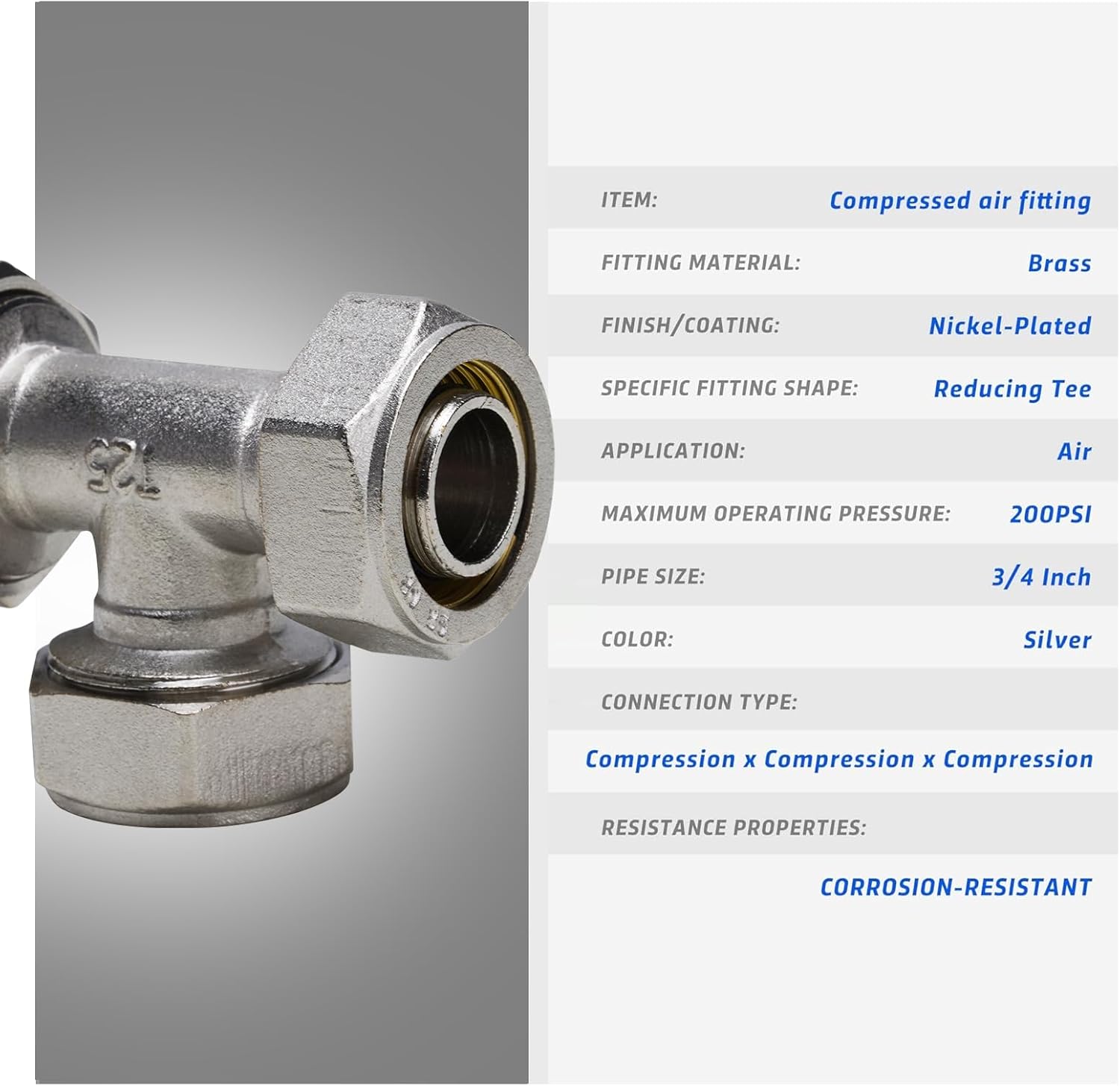Click the '200PSI' pressure value
This screenshot has height=1086, width=1120.
[x=1051, y=514]
